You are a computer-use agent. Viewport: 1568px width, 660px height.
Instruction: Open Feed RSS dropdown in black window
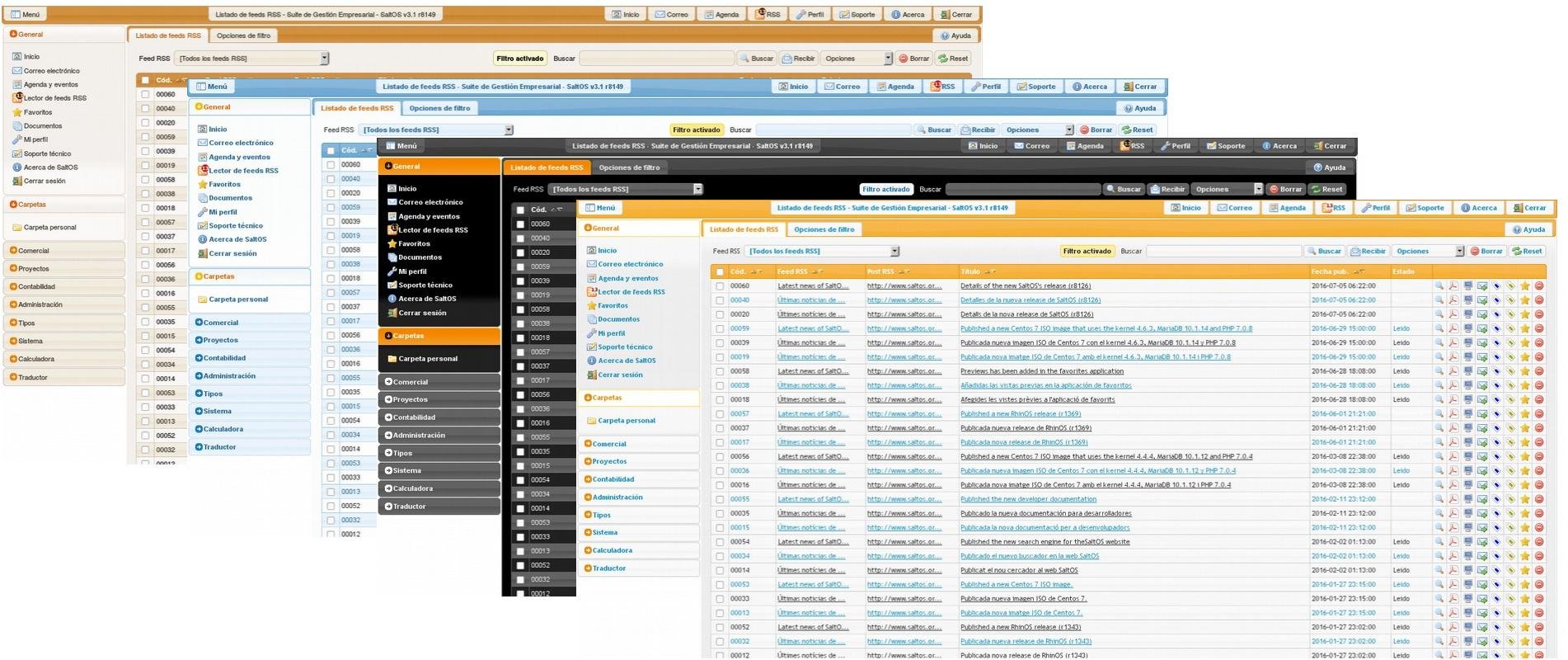pos(625,189)
